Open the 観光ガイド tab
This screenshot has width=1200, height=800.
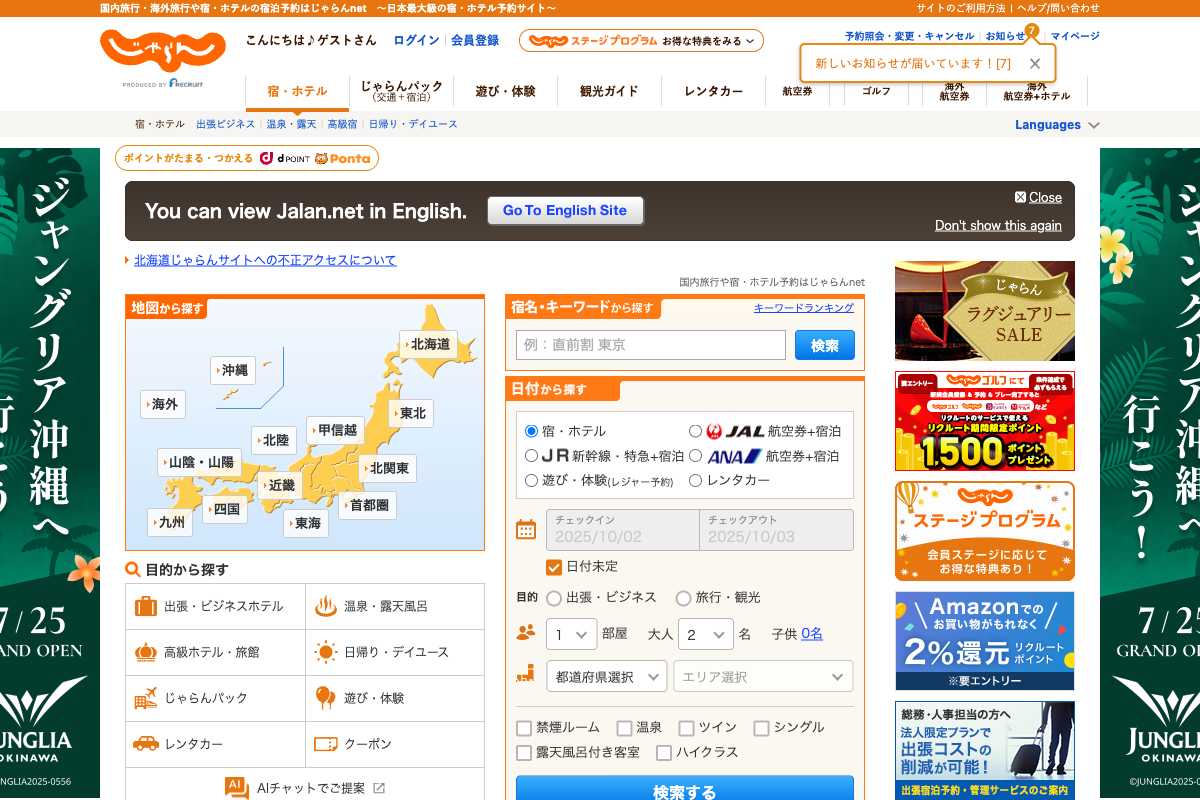608,91
